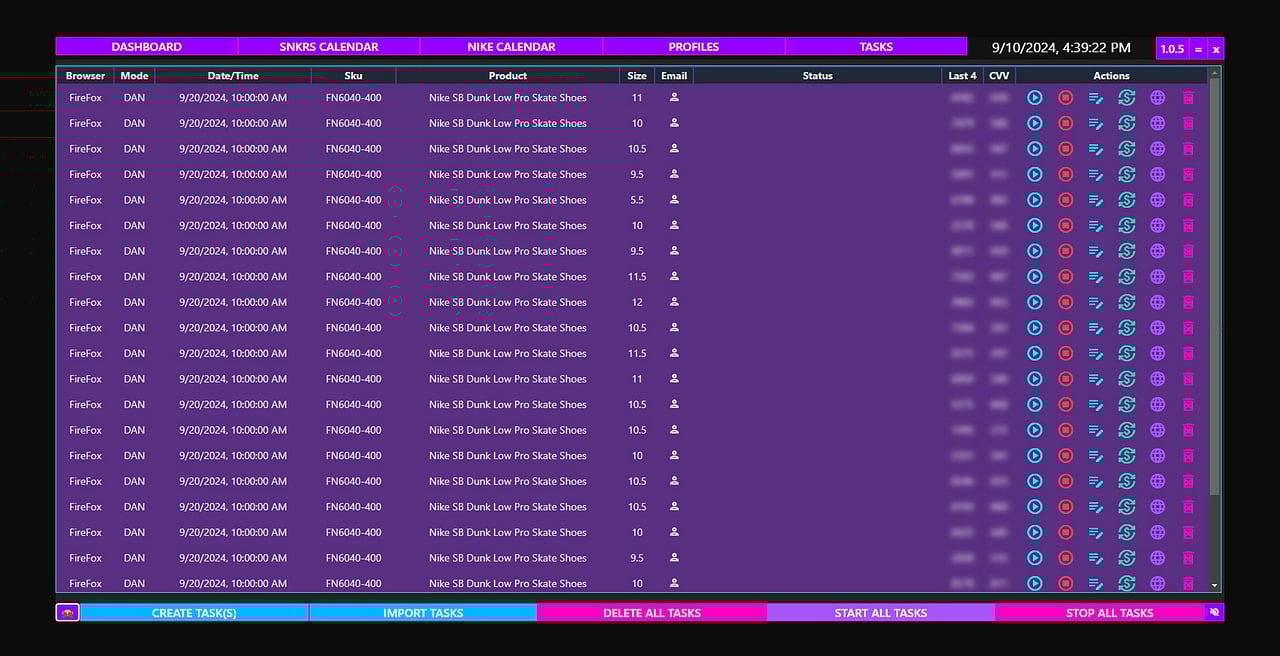
Task: Select the size cell reading 5.5
Action: point(637,200)
